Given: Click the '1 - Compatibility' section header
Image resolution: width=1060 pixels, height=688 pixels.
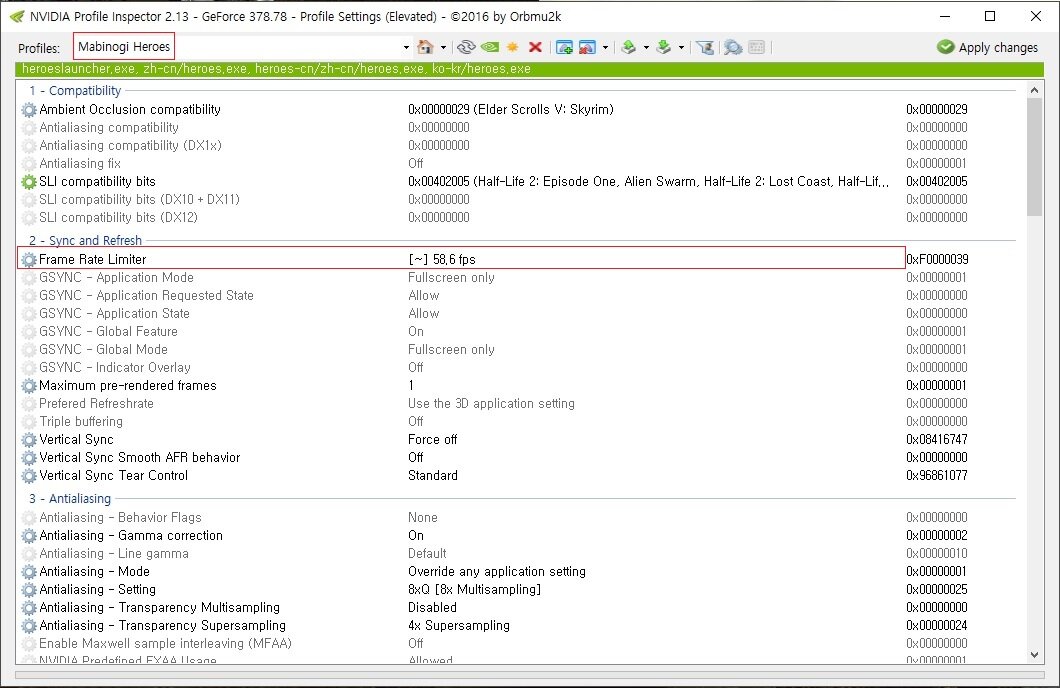Looking at the screenshot, I should [75, 91].
